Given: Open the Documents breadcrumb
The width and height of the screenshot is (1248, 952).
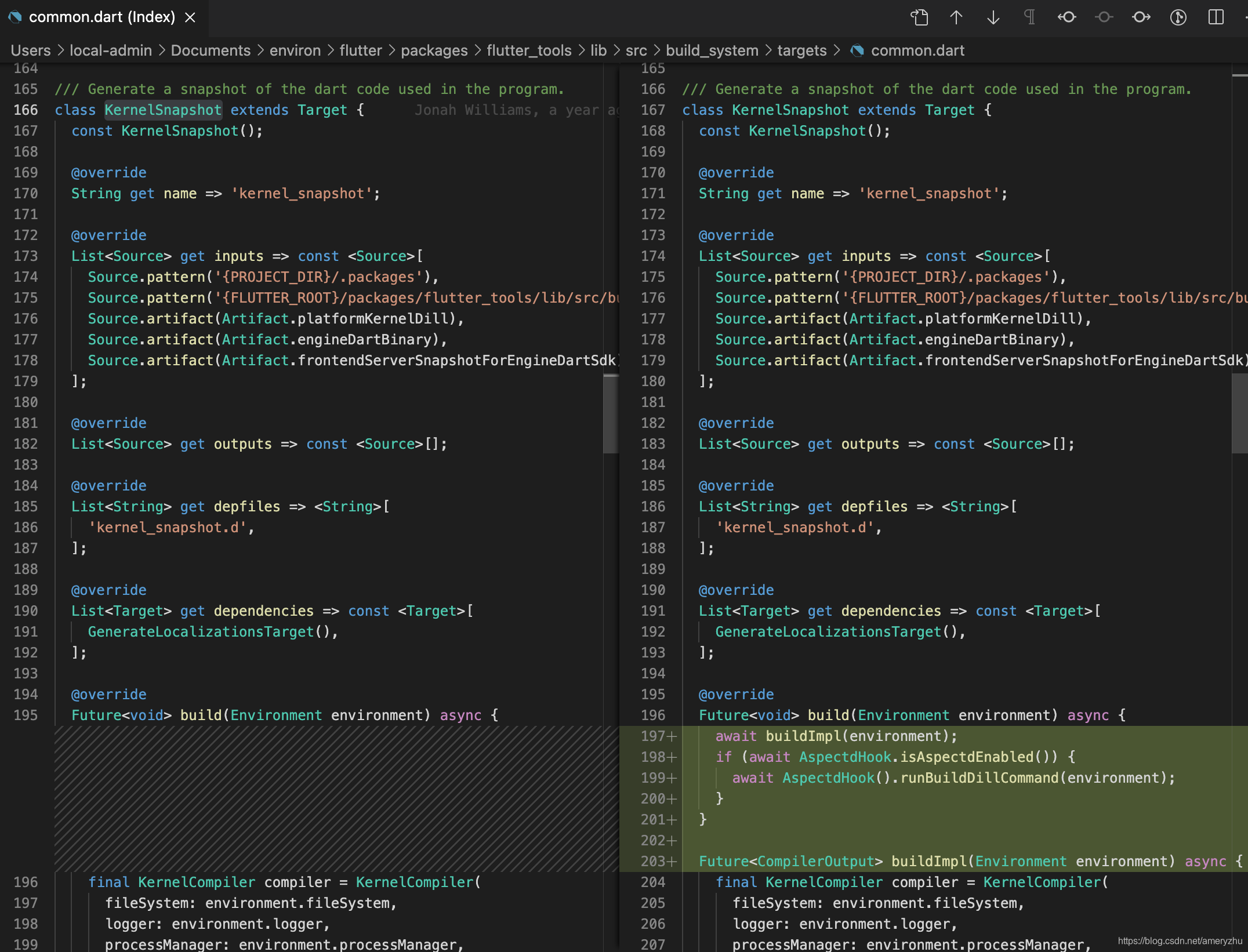Looking at the screenshot, I should click(211, 51).
